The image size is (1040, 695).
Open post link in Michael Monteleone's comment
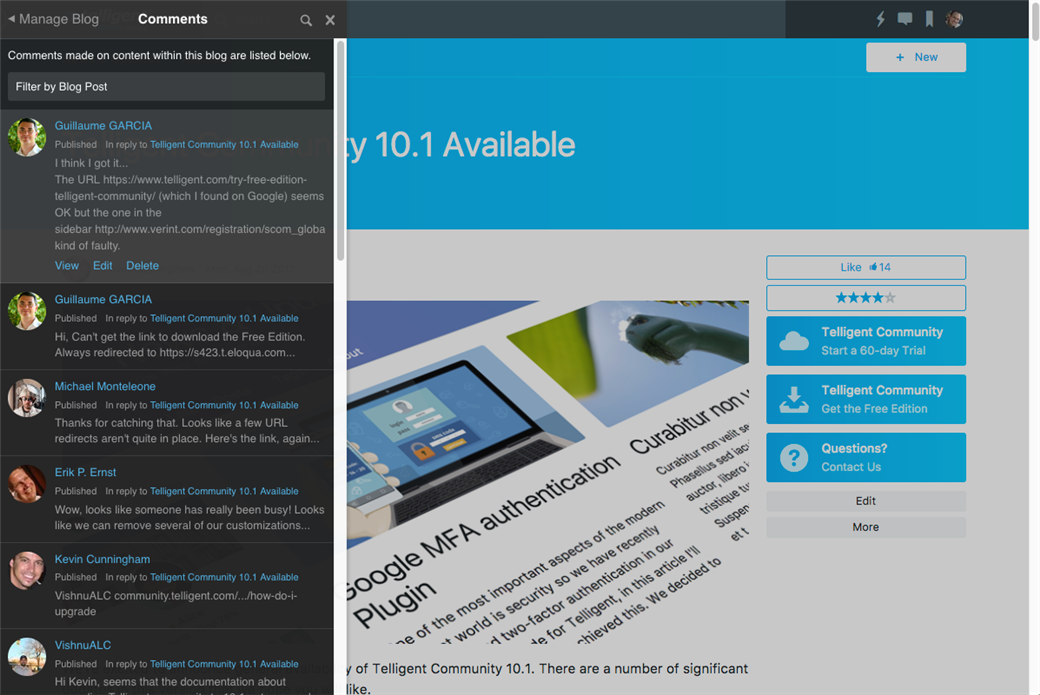click(x=224, y=405)
